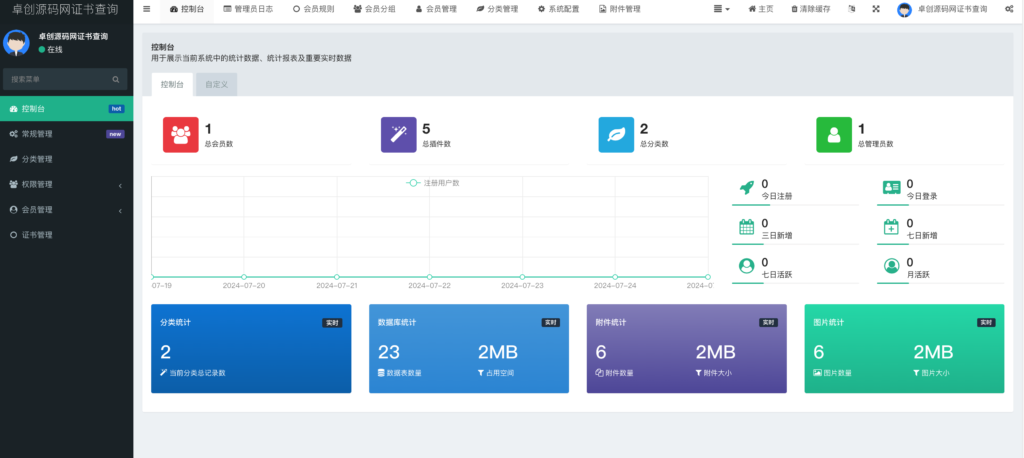Click the 实时 badge on 附件统计 card
This screenshot has width=1024, height=458.
click(768, 323)
